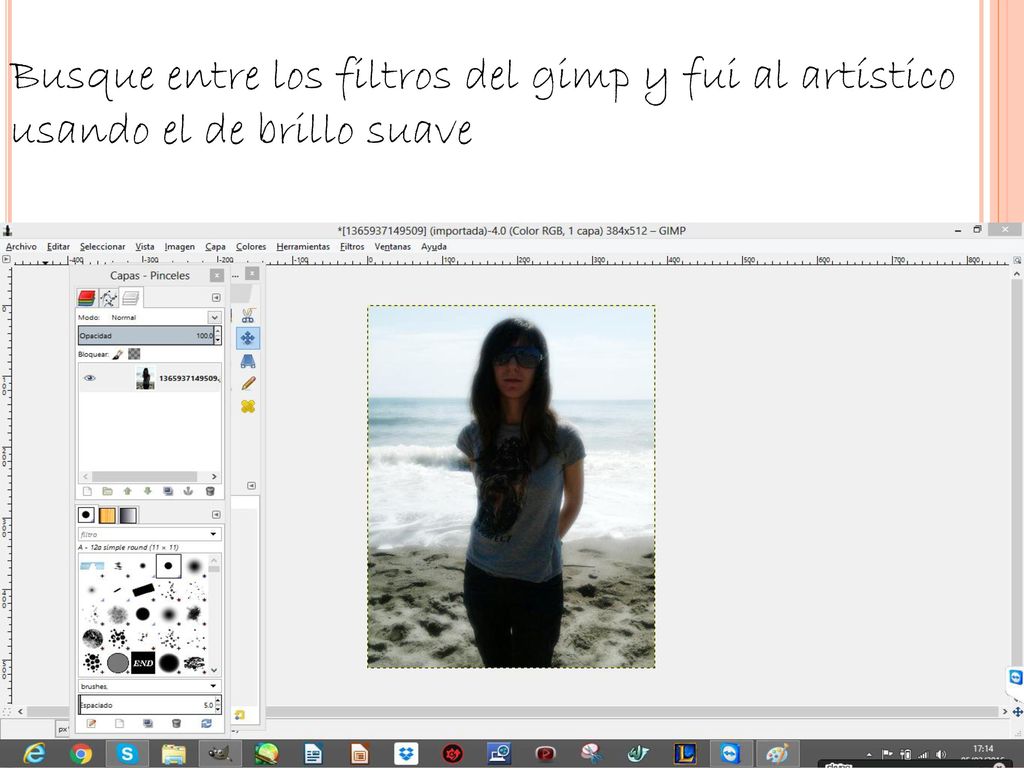
Task: Select the Scissors select tool
Action: 248,316
